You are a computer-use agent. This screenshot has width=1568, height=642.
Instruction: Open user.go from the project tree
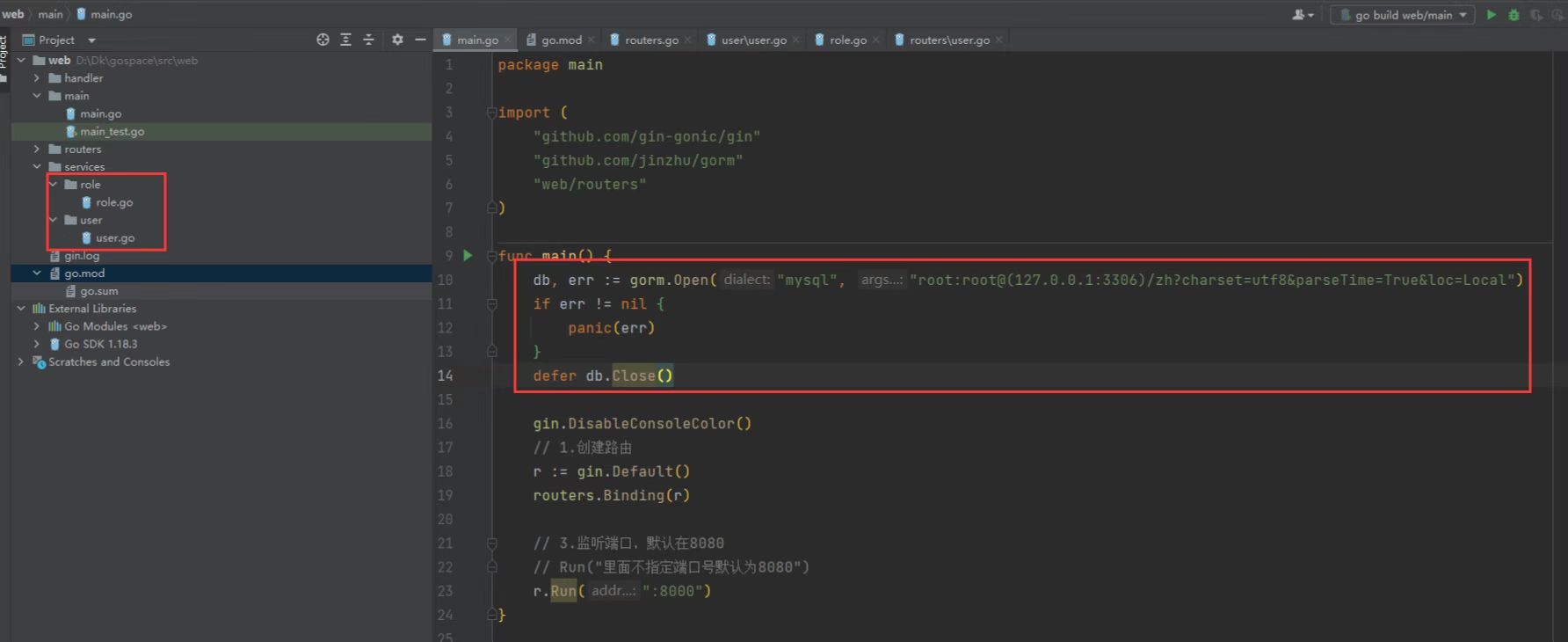[x=115, y=238]
